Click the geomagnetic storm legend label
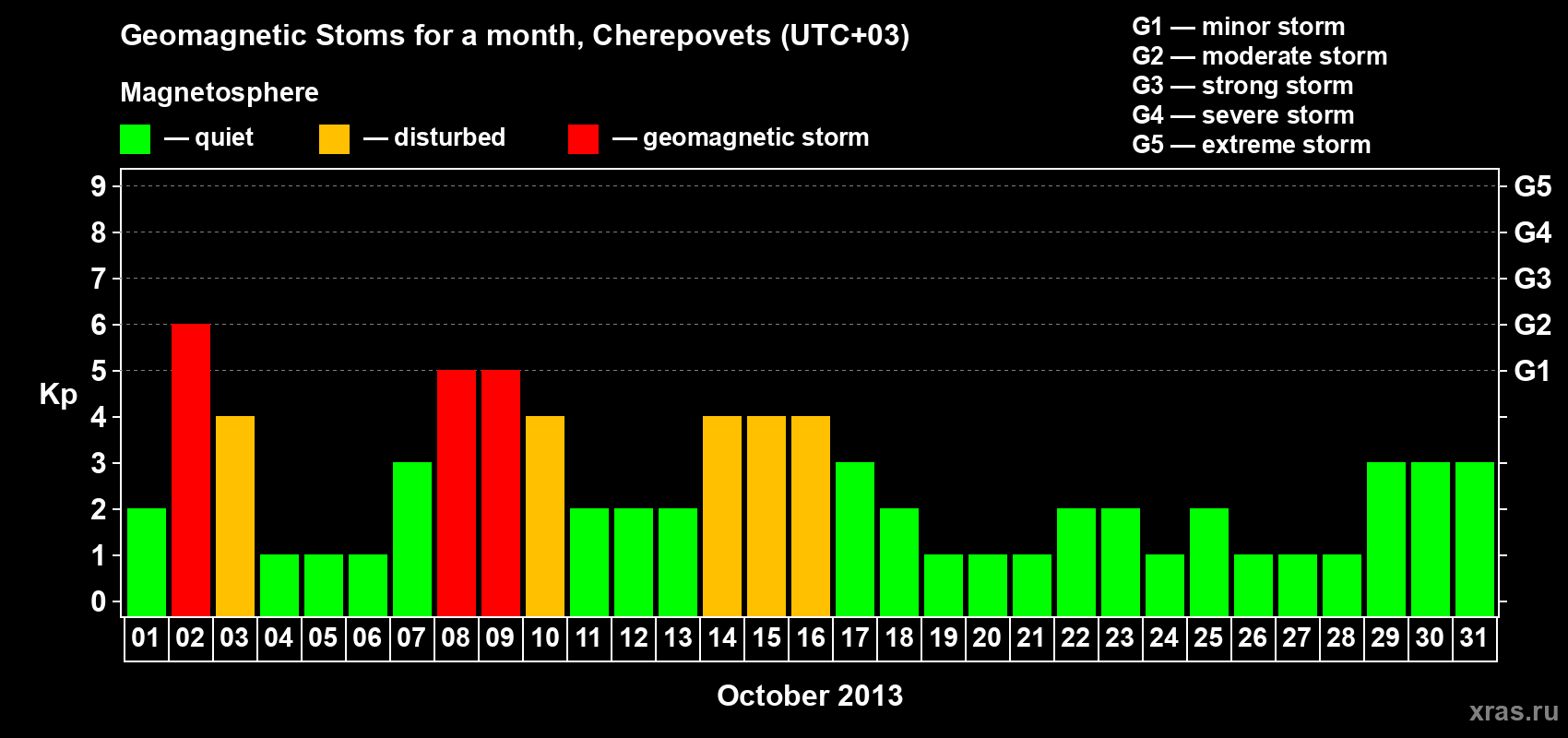The width and height of the screenshot is (1568, 738). (x=756, y=137)
